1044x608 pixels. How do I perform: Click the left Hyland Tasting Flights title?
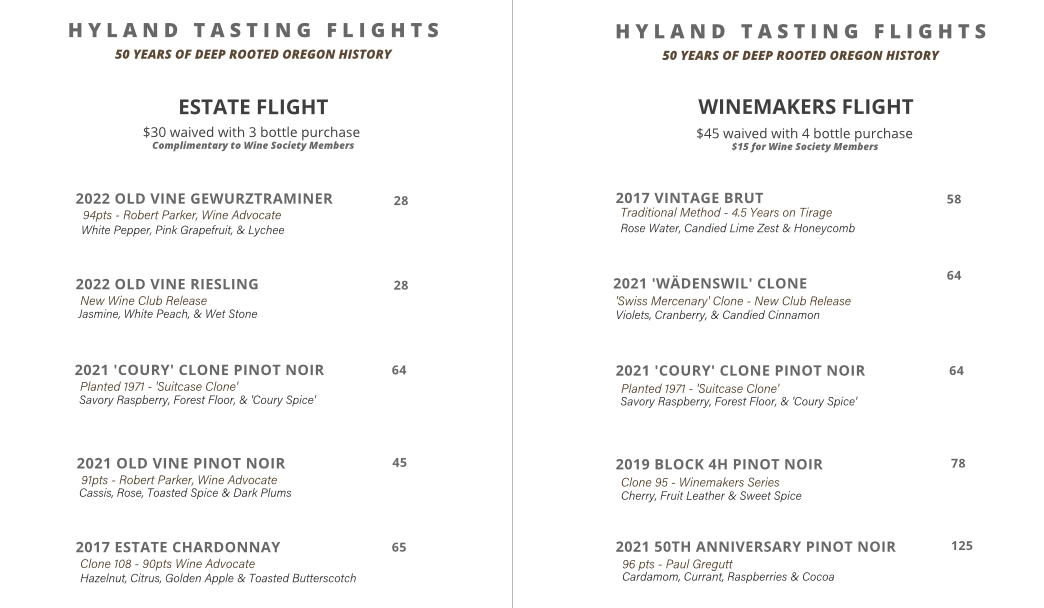(254, 30)
